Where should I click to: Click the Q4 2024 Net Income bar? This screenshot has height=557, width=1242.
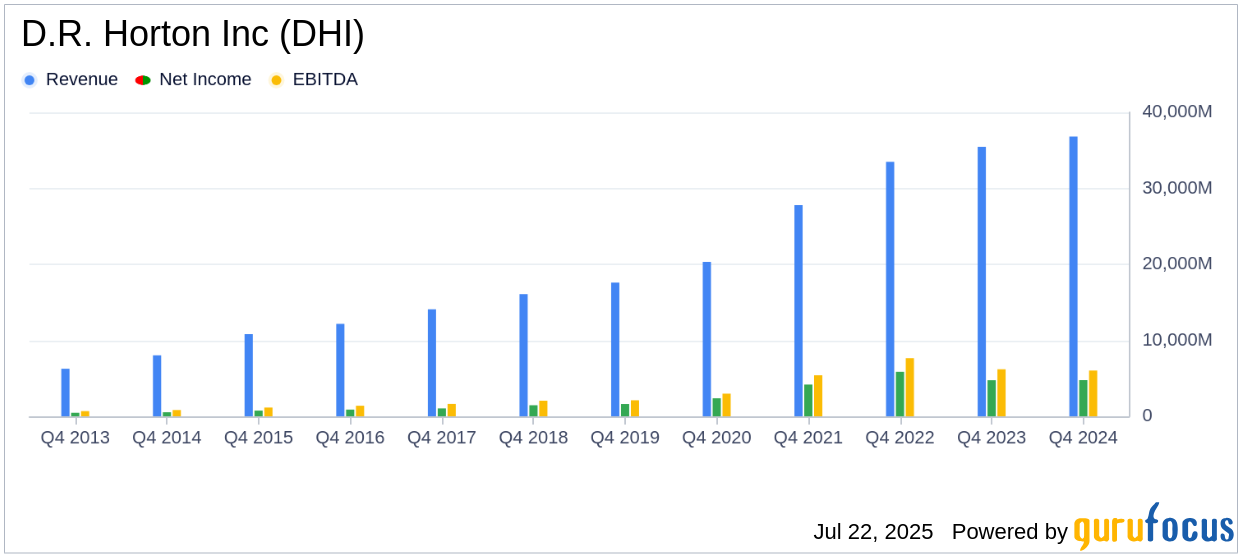point(1083,398)
